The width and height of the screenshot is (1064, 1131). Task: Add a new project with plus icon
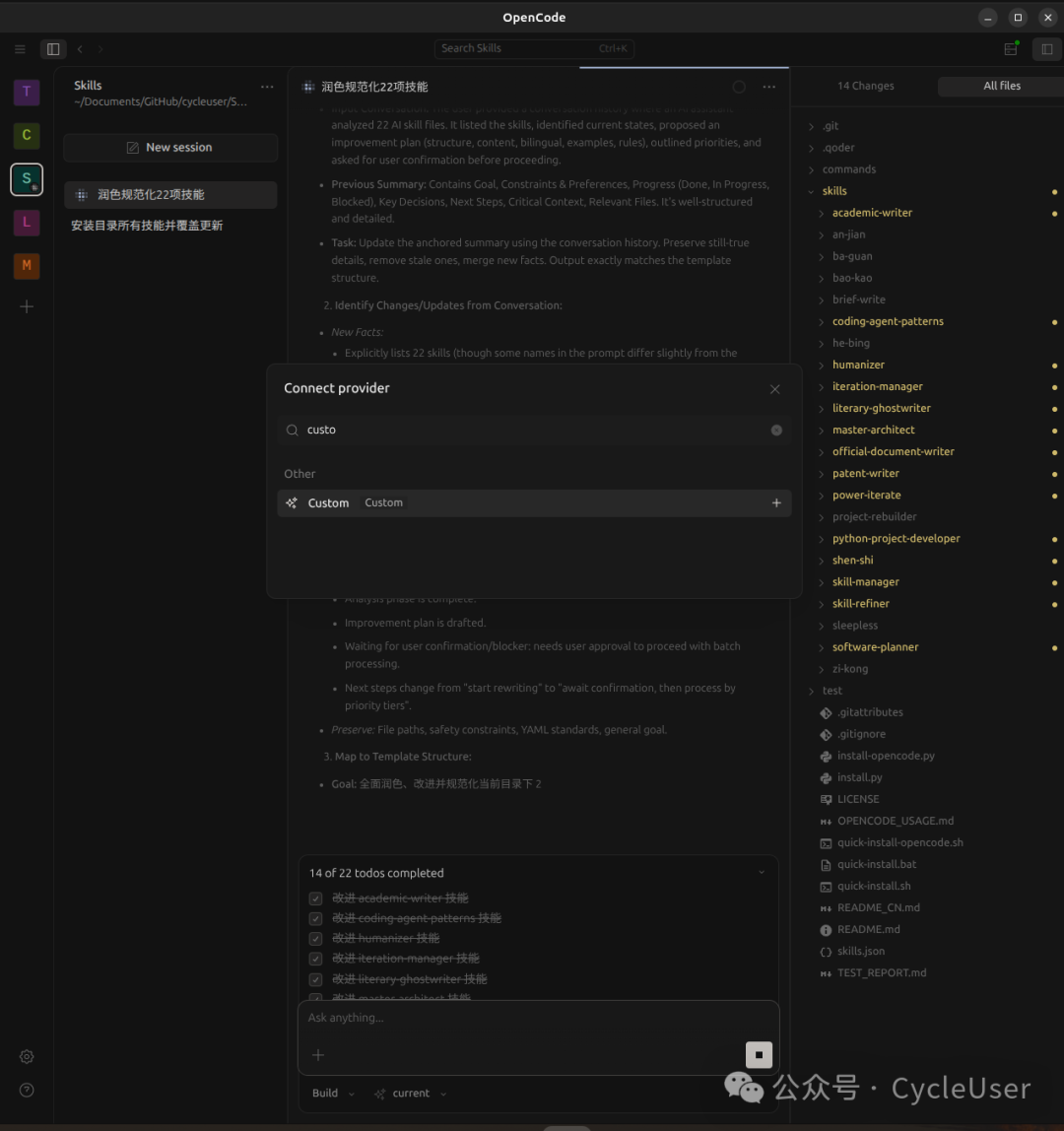click(x=27, y=306)
